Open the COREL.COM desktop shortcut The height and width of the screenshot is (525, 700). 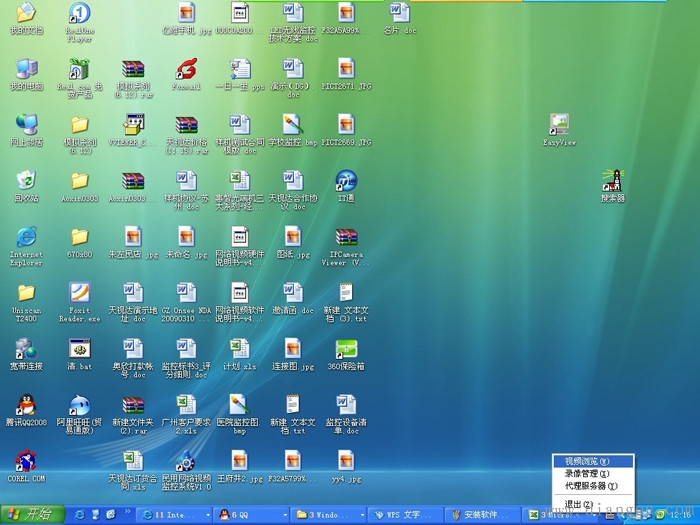coord(25,462)
